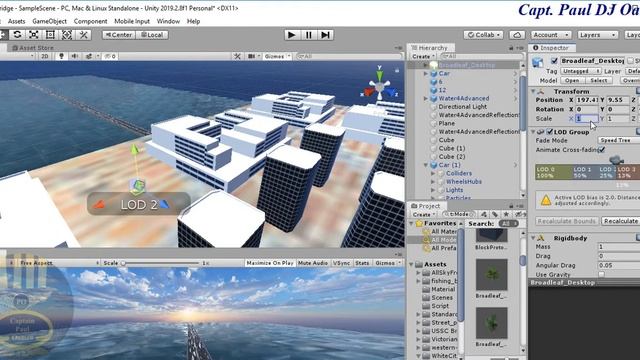Click the Project search by type icon
640x360 pixels.
click(484, 214)
